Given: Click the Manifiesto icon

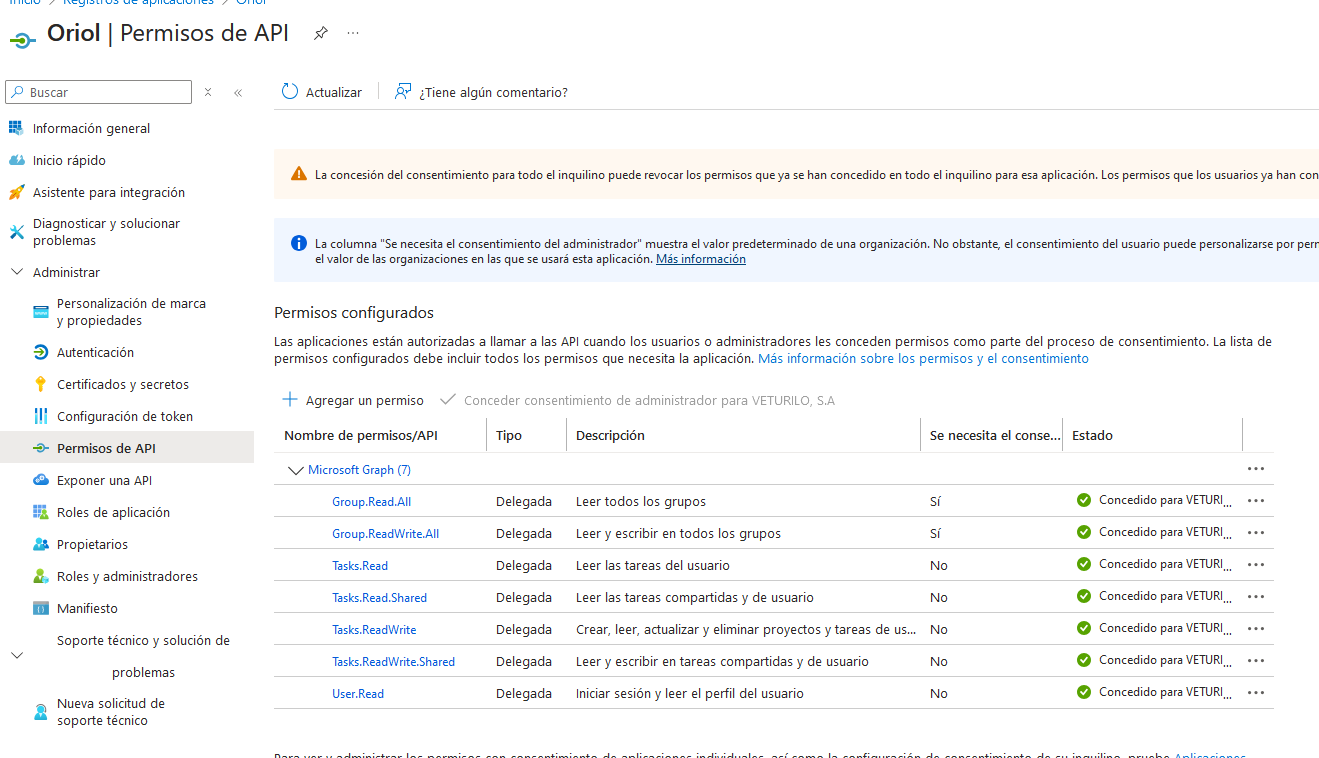Looking at the screenshot, I should coord(41,608).
